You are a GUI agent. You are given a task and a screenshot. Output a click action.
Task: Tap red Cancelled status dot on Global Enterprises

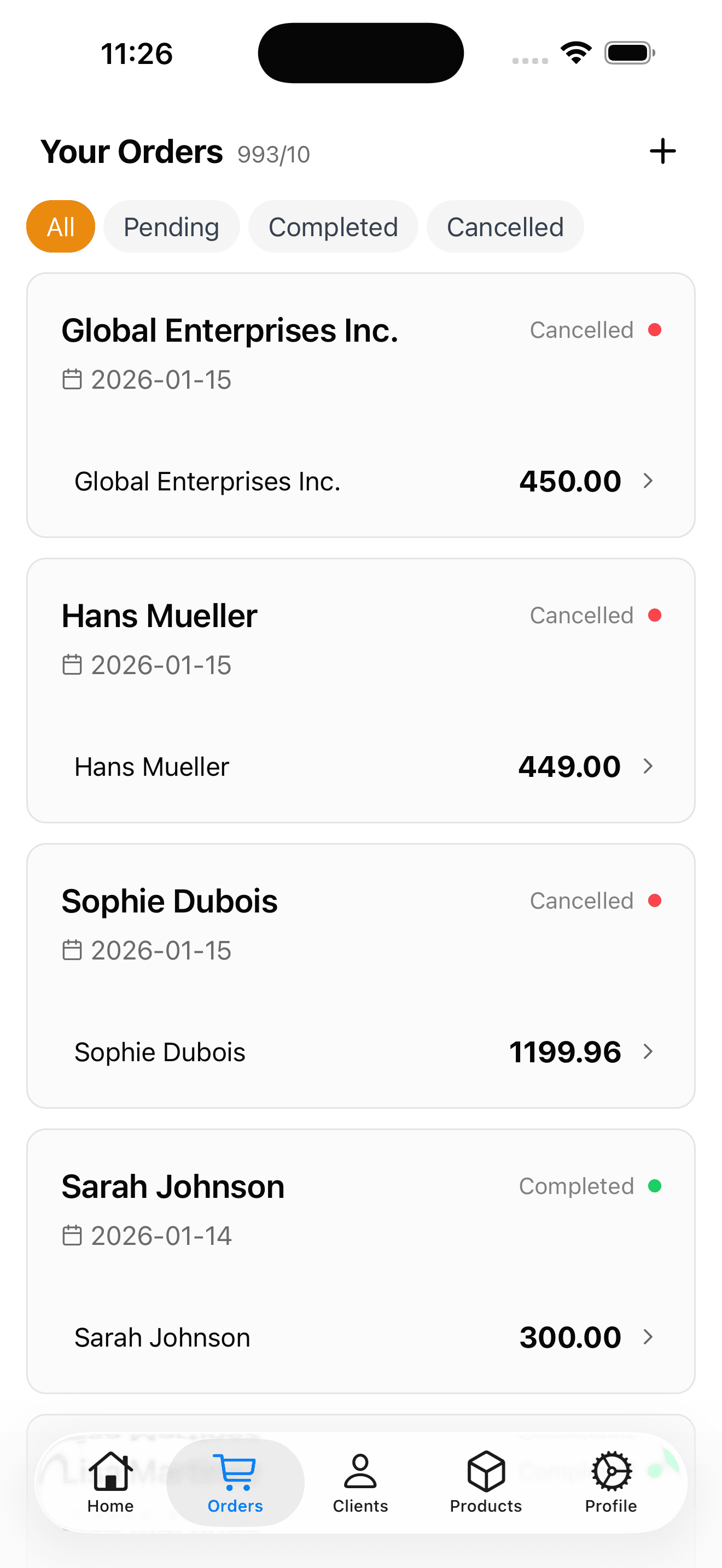tap(655, 330)
